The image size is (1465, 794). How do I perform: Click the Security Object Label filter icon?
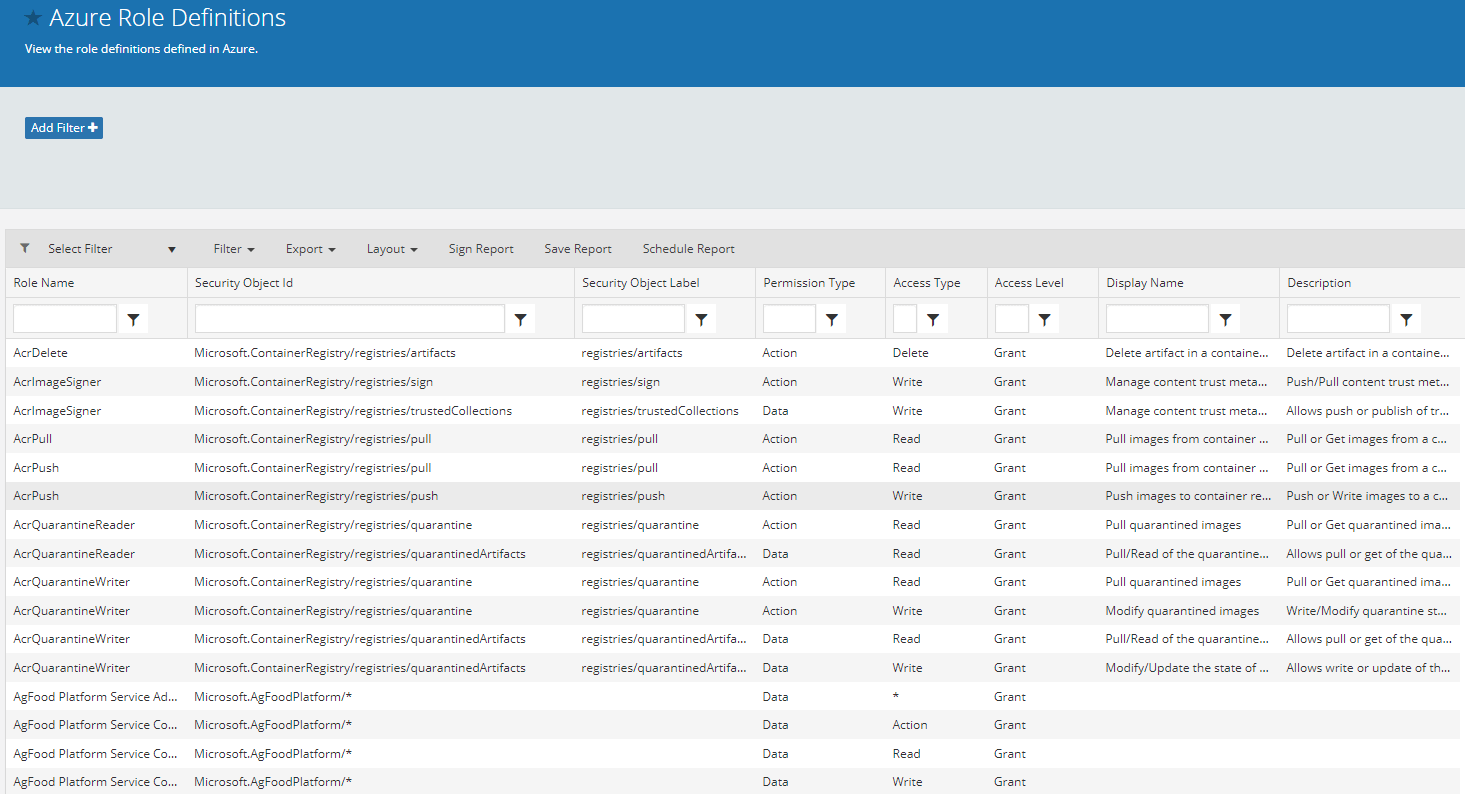click(x=702, y=319)
